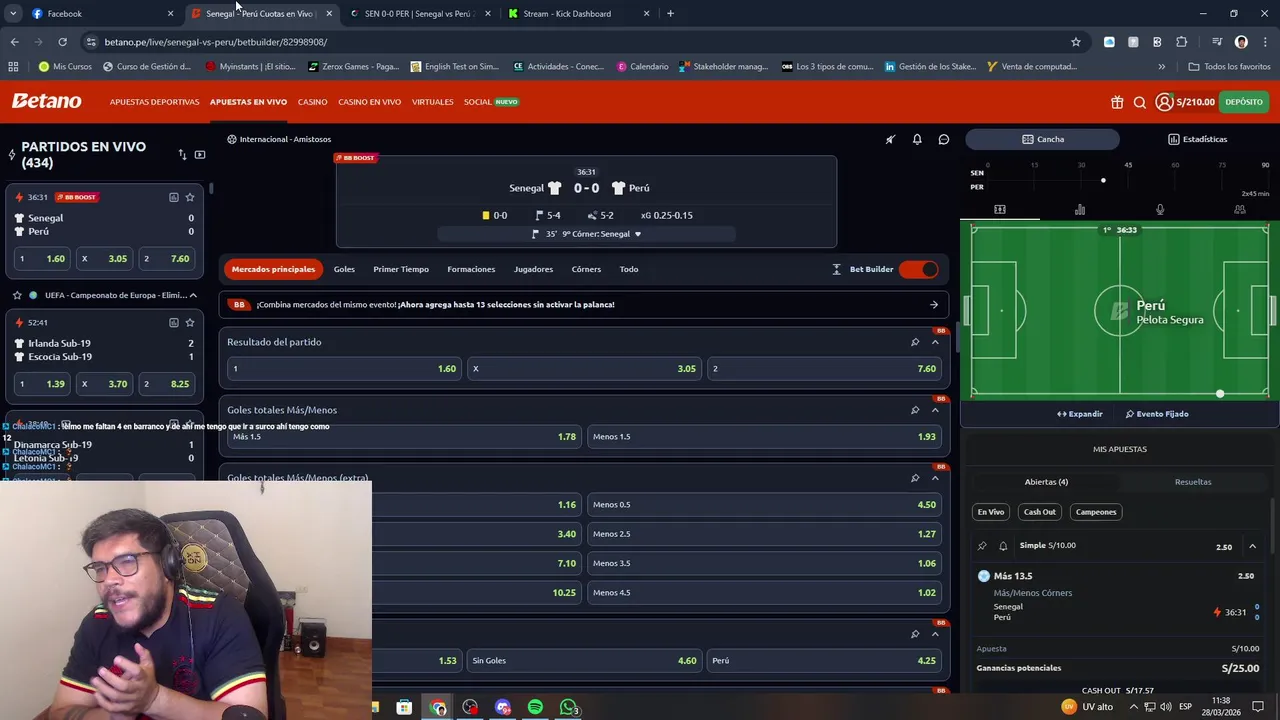This screenshot has width=1280, height=720.
Task: Click the DEPÓSITO button
Action: (x=1244, y=102)
